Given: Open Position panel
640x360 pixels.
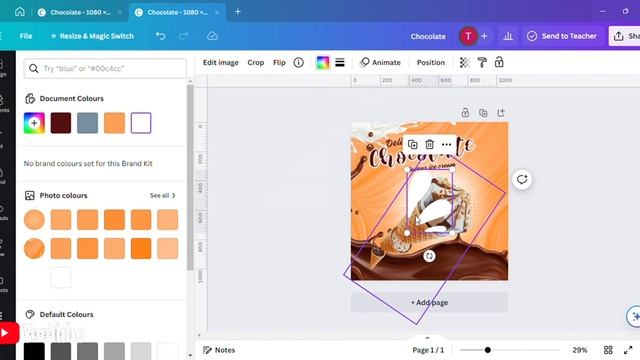Looking at the screenshot, I should pos(431,62).
